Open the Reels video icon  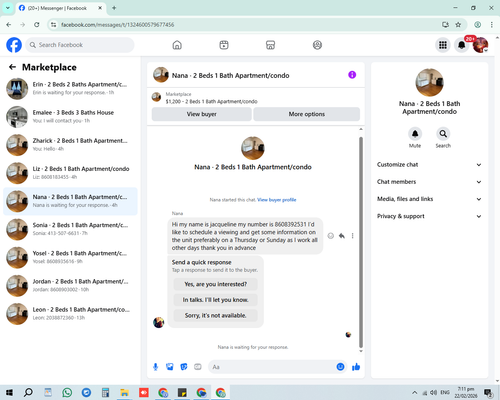pyautogui.click(x=224, y=45)
